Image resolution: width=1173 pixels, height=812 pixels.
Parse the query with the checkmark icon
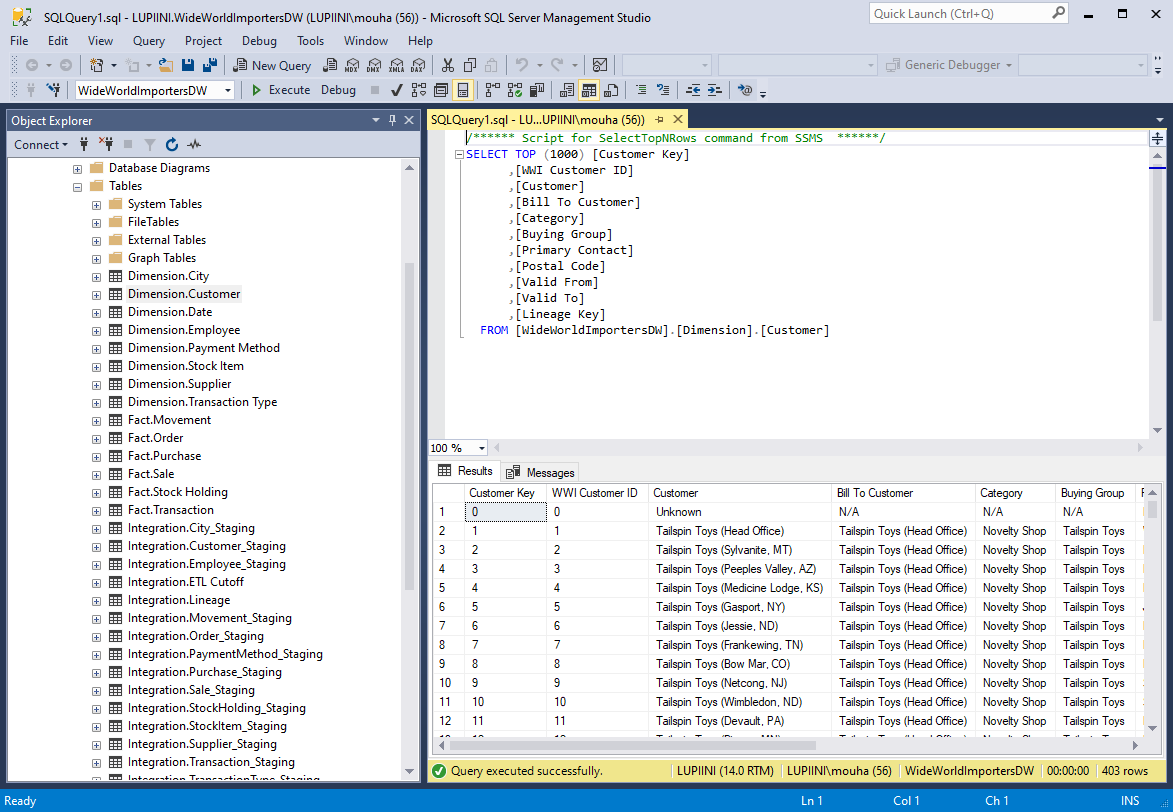point(396,91)
